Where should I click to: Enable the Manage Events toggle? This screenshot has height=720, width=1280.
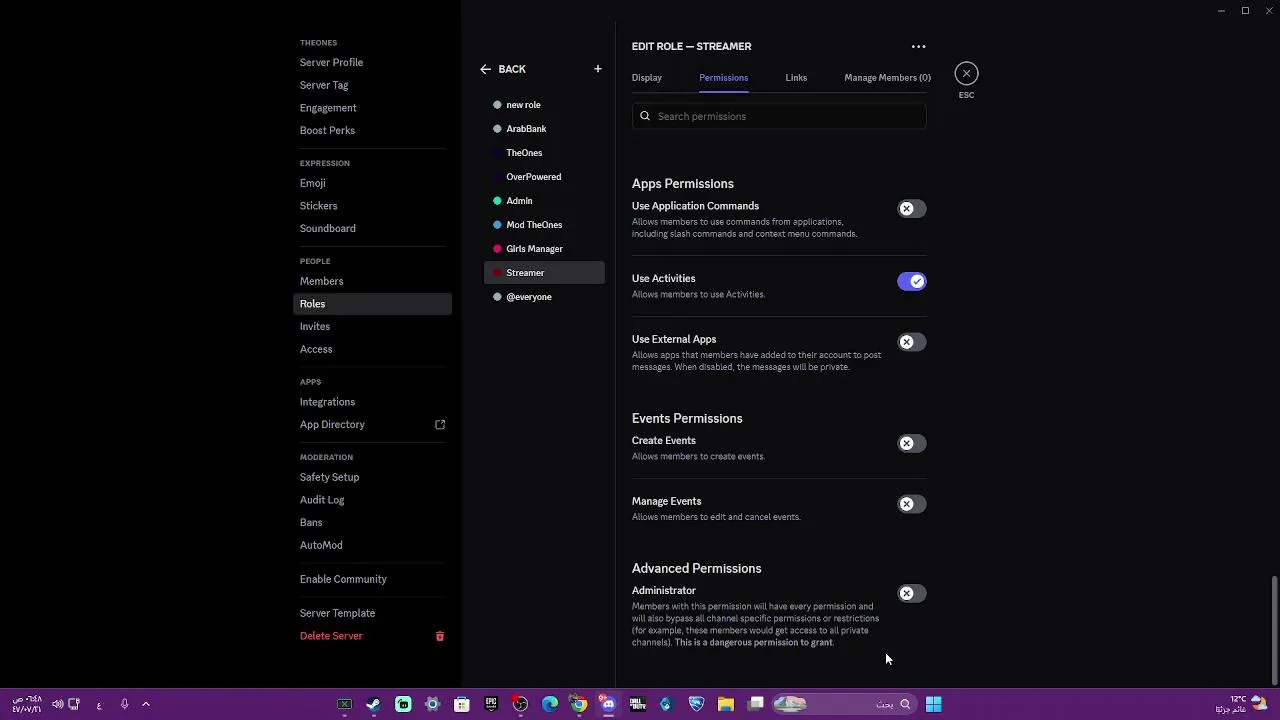[911, 504]
